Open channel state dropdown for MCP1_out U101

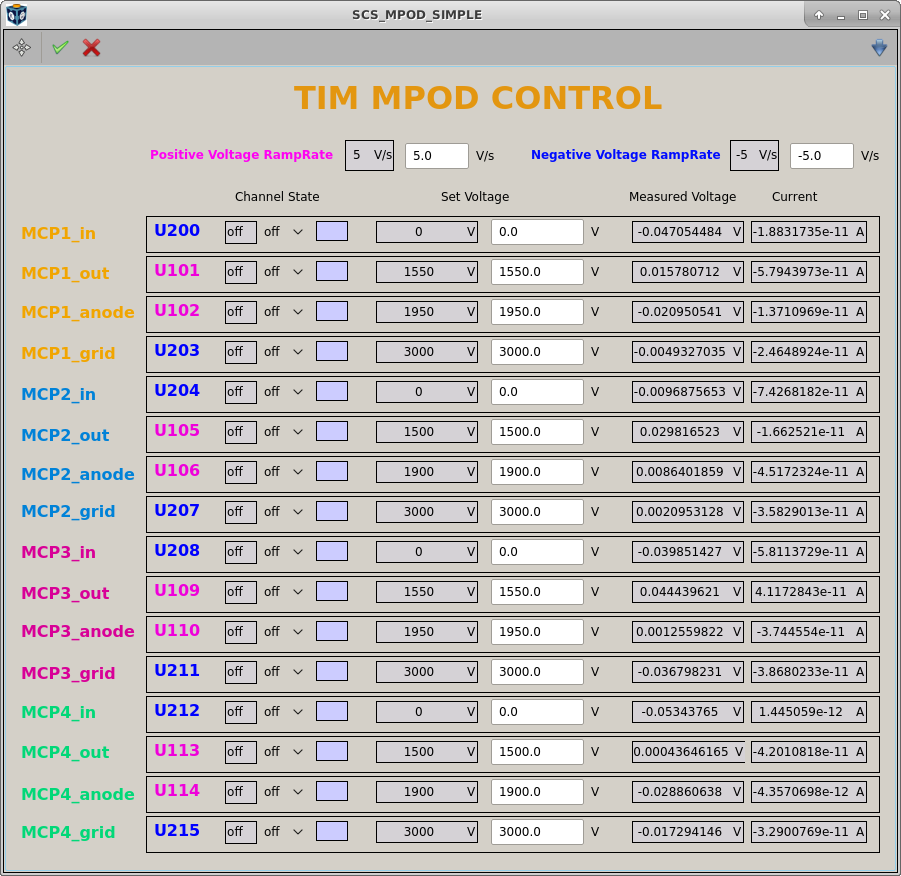[283, 271]
